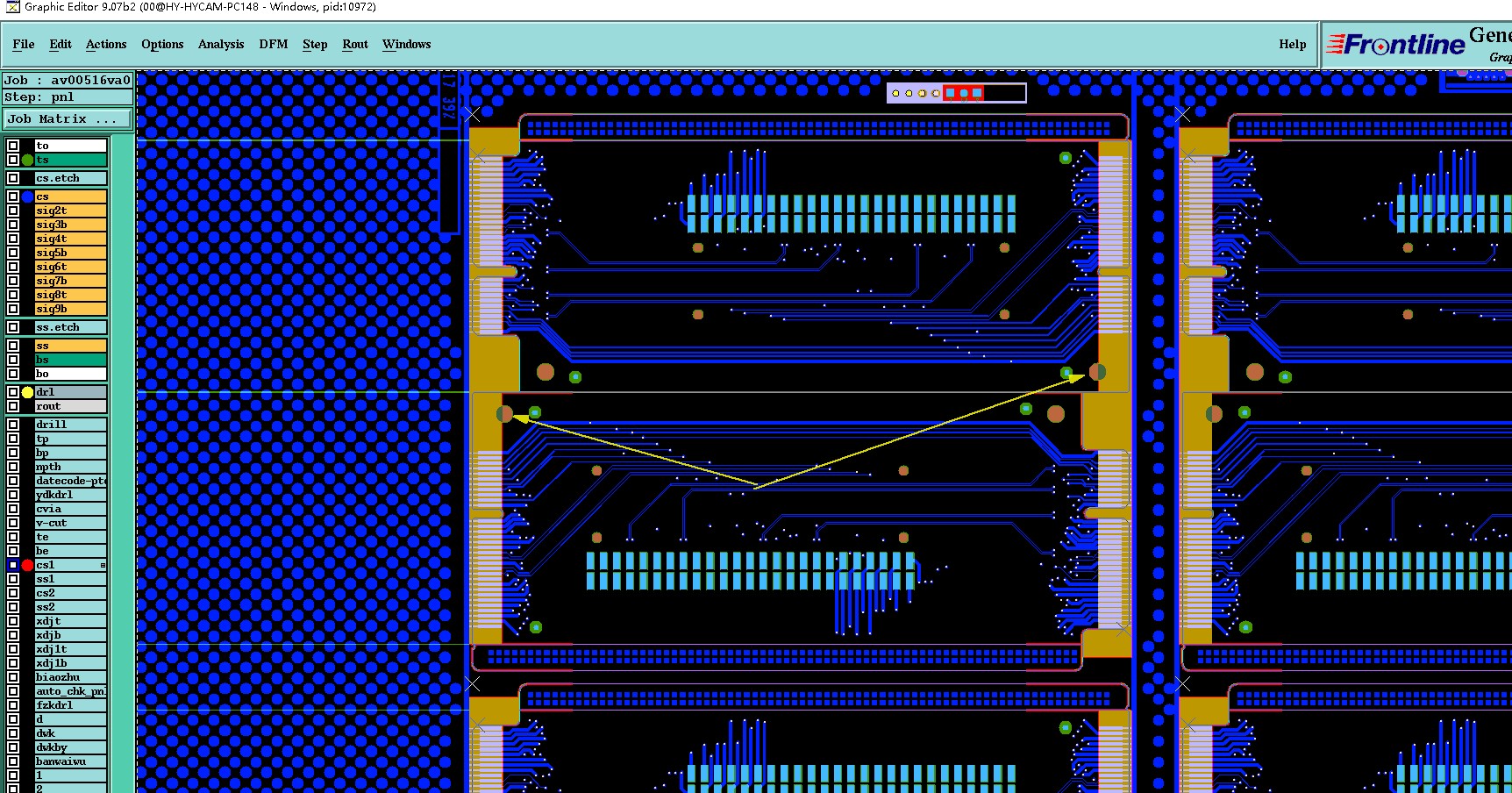Select the bo layer name

coord(70,374)
